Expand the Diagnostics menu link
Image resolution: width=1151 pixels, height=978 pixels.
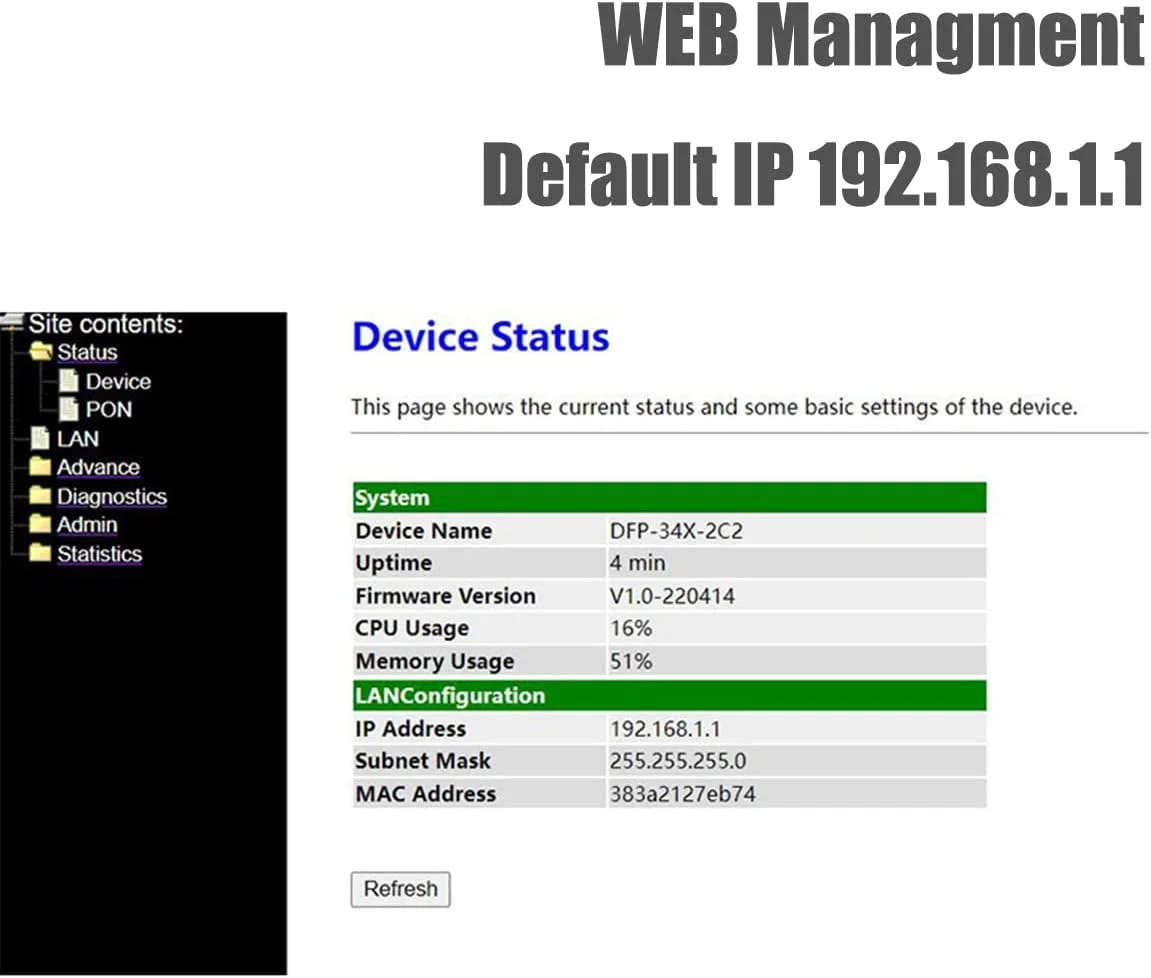(111, 496)
